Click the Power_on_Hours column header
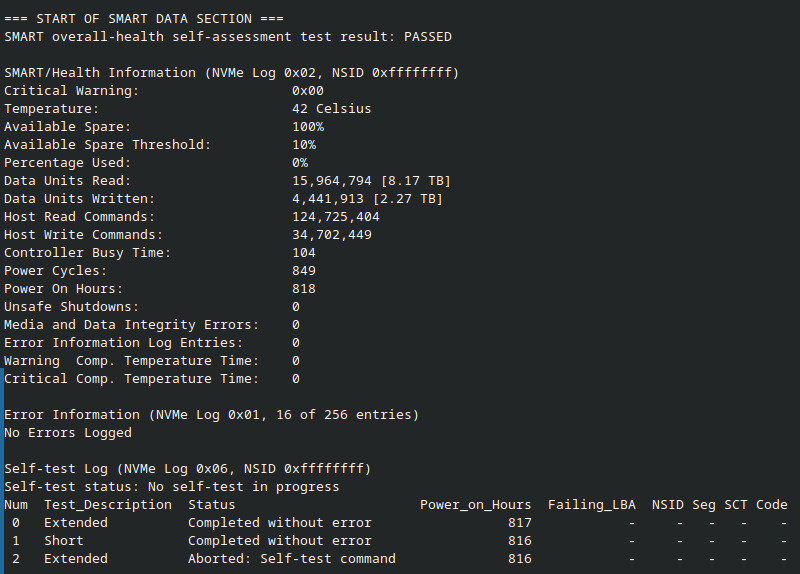The height and width of the screenshot is (574, 800). click(475, 505)
